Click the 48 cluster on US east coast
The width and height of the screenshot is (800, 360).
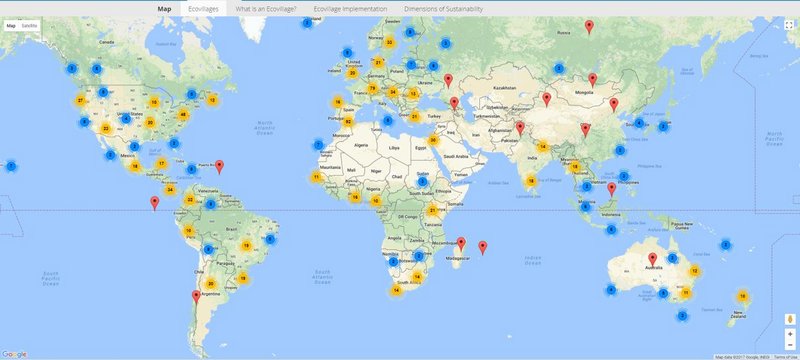click(183, 114)
